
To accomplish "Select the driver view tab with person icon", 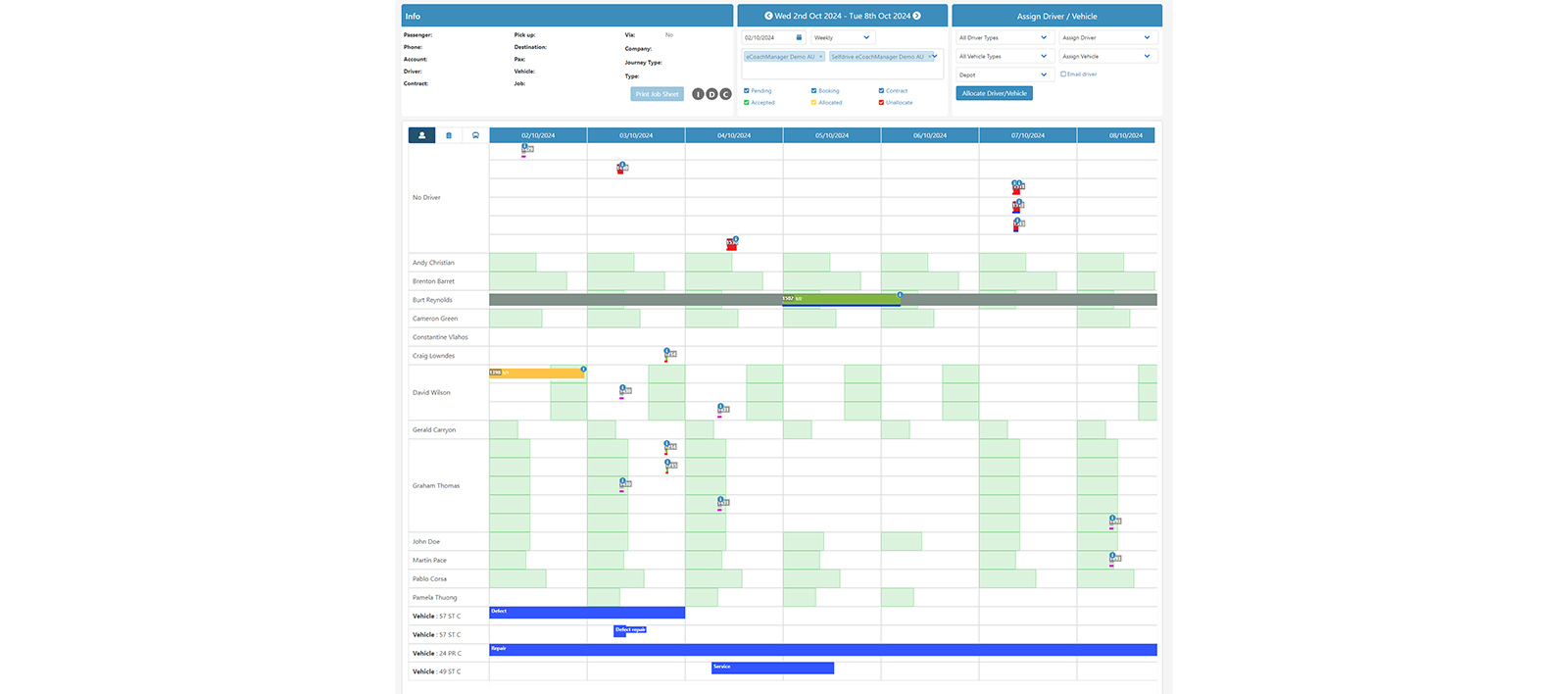I will tap(421, 135).
